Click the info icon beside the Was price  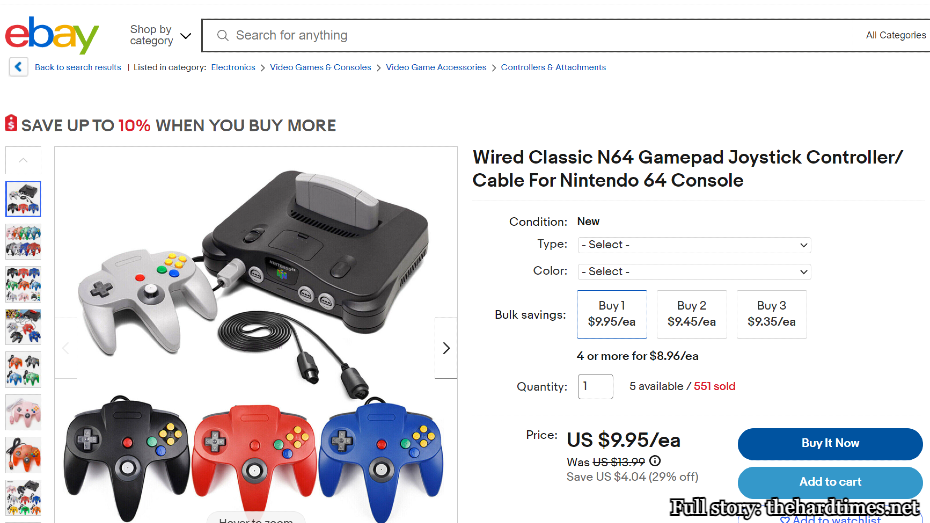[655, 461]
